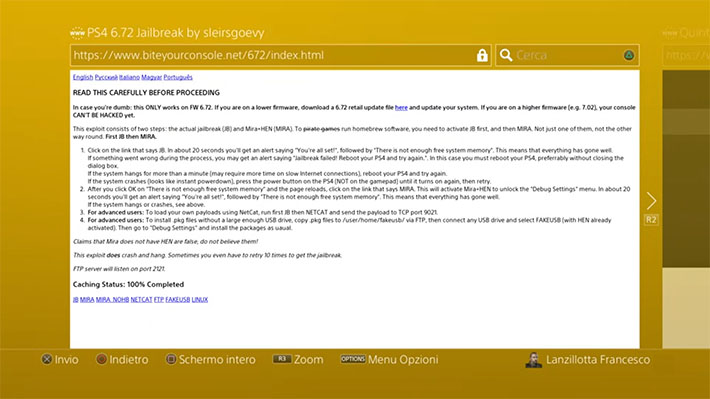The width and height of the screenshot is (710, 399).
Task: Open the FAKEUSB link
Action: click(178, 300)
